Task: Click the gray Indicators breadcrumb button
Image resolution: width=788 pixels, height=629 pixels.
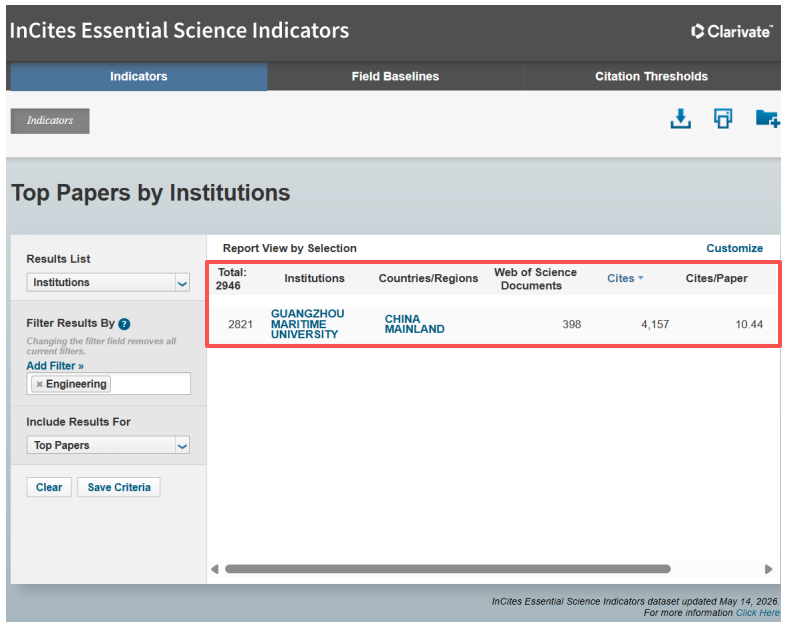Action: tap(50, 121)
